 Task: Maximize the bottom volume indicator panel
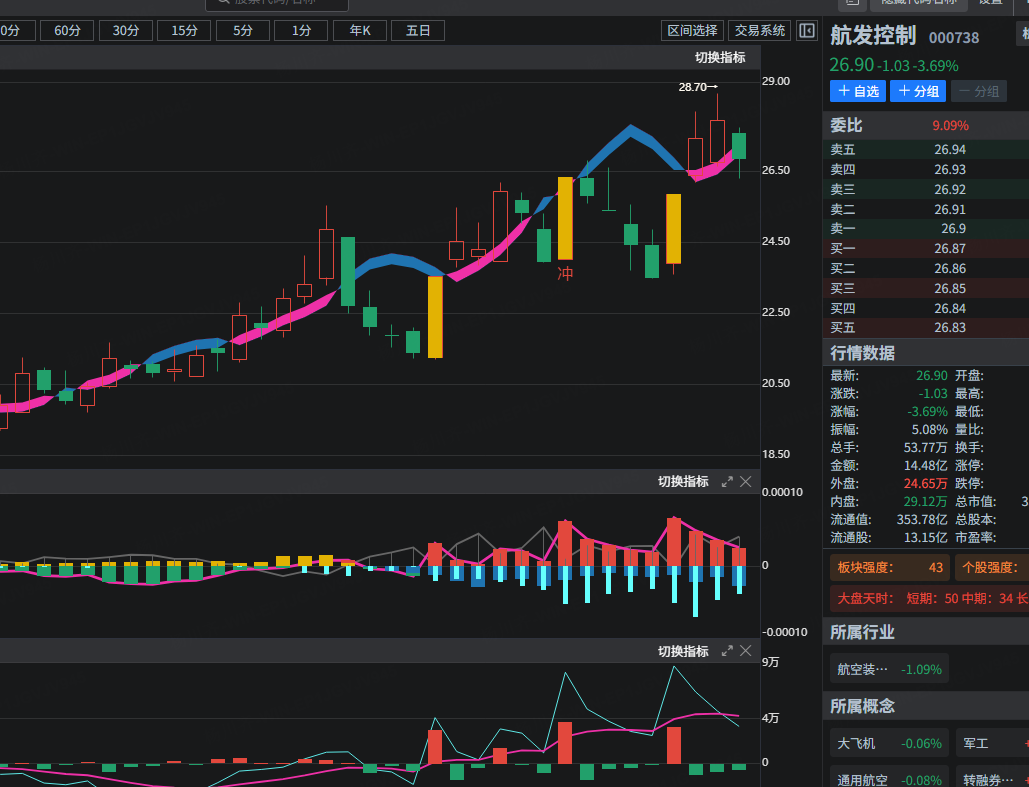(727, 652)
